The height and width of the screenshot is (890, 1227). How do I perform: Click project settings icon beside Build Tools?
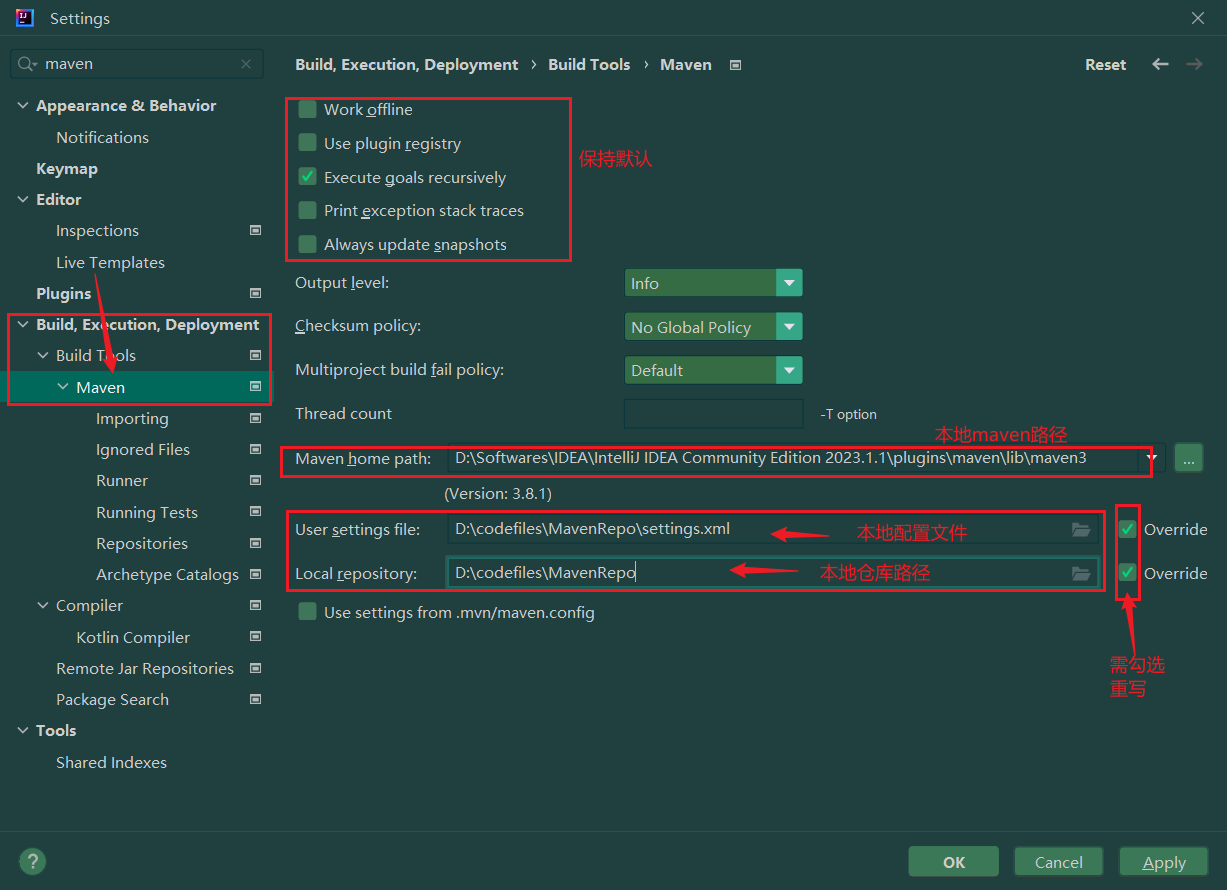[x=255, y=355]
